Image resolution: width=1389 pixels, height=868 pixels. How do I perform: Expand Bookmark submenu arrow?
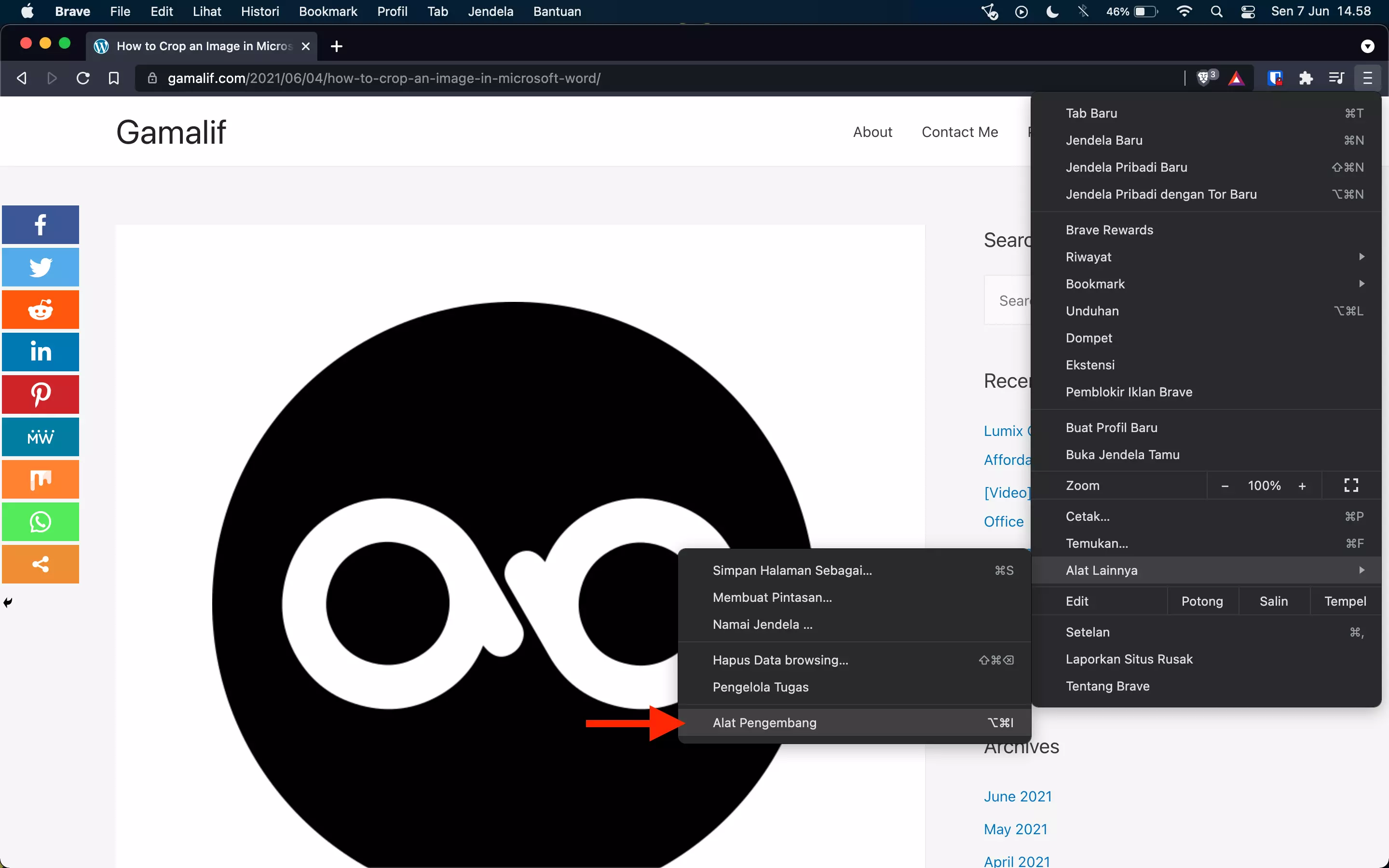pyautogui.click(x=1362, y=283)
